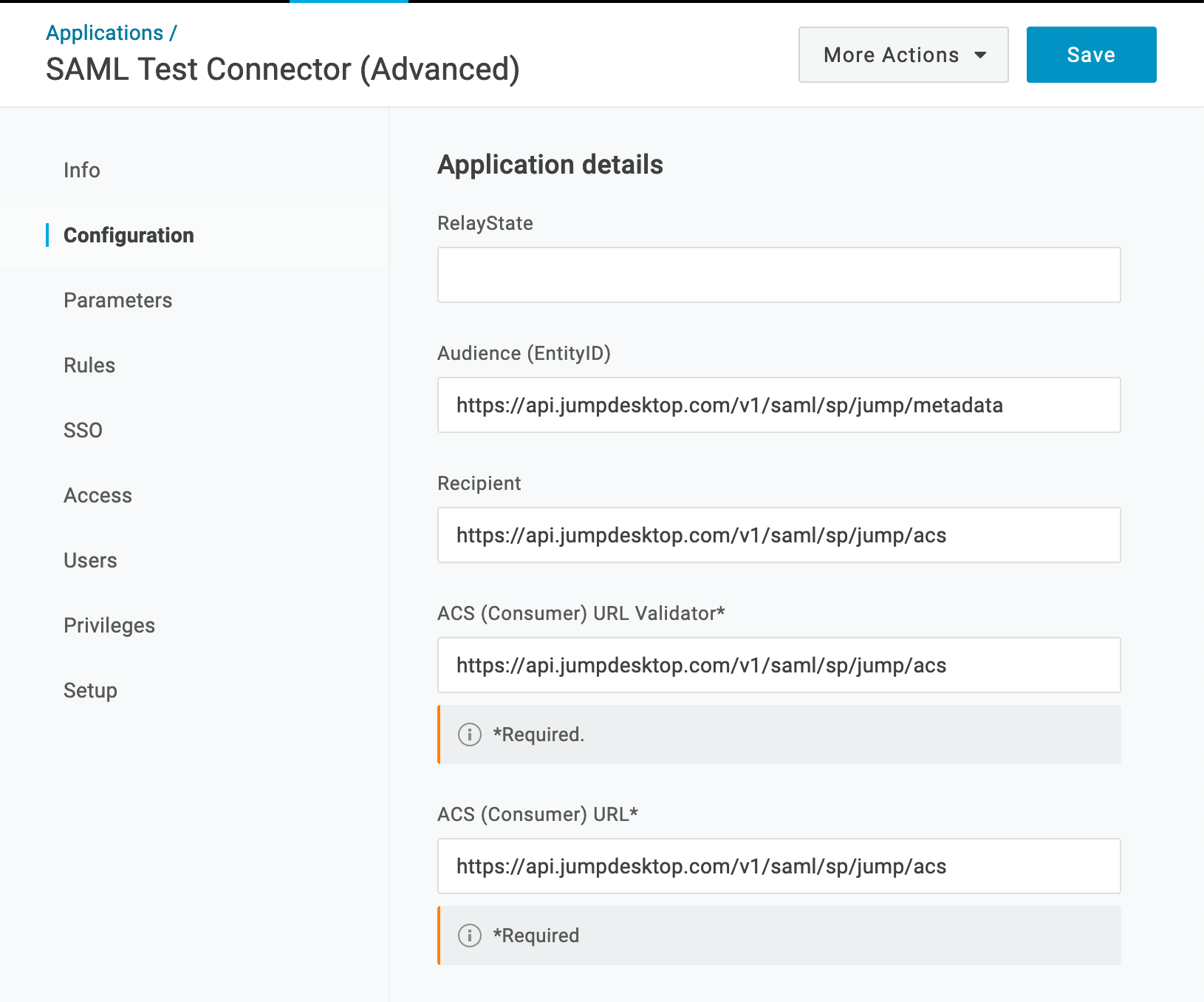
Task: Go to the Parameters tab
Action: (117, 300)
